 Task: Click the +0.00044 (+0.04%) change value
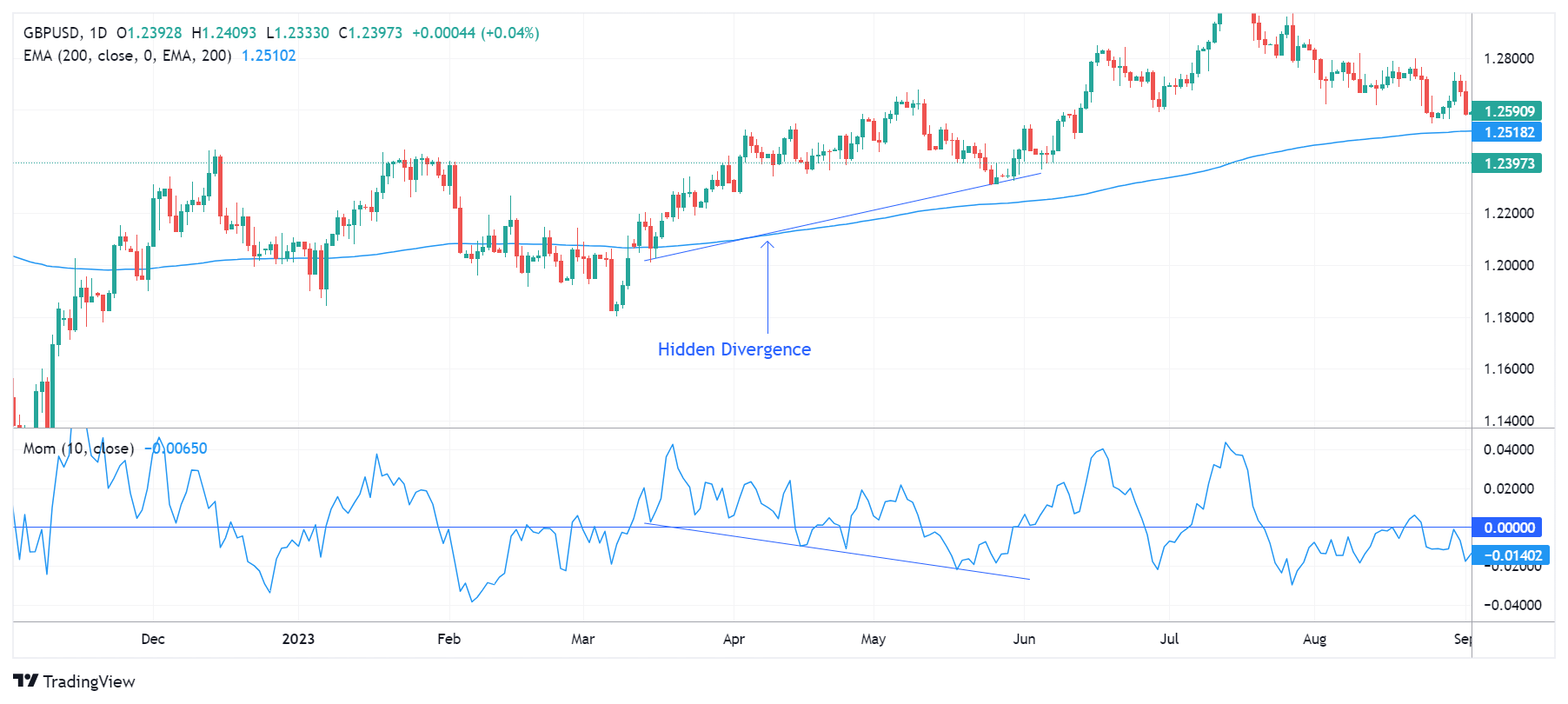coord(475,33)
